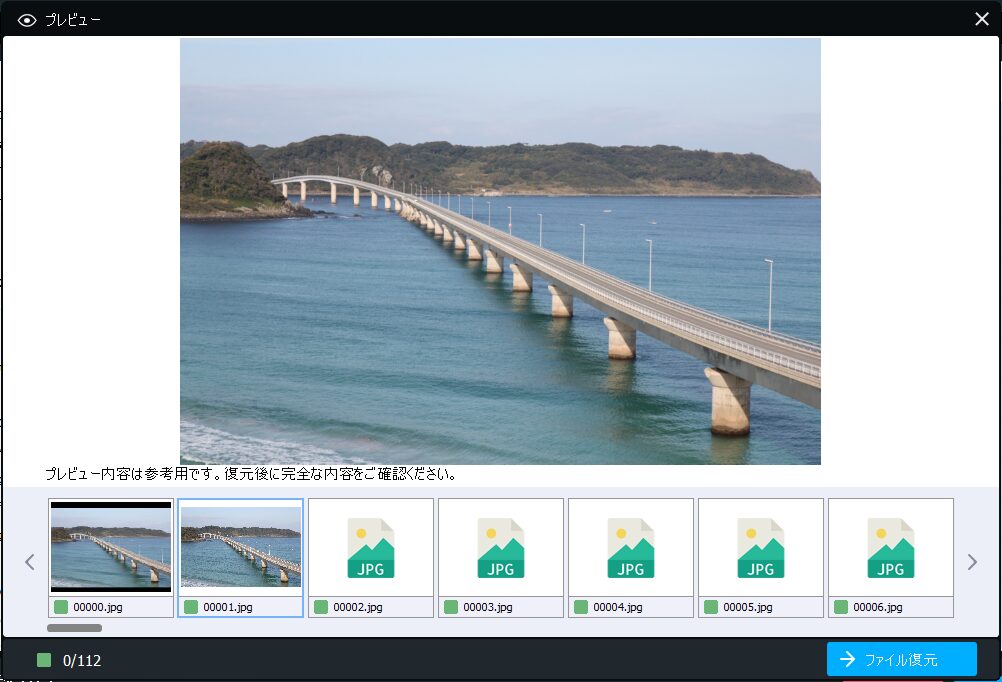This screenshot has height=682, width=1002.
Task: Open the 00004.jpg JPG file icon
Action: [x=631, y=548]
